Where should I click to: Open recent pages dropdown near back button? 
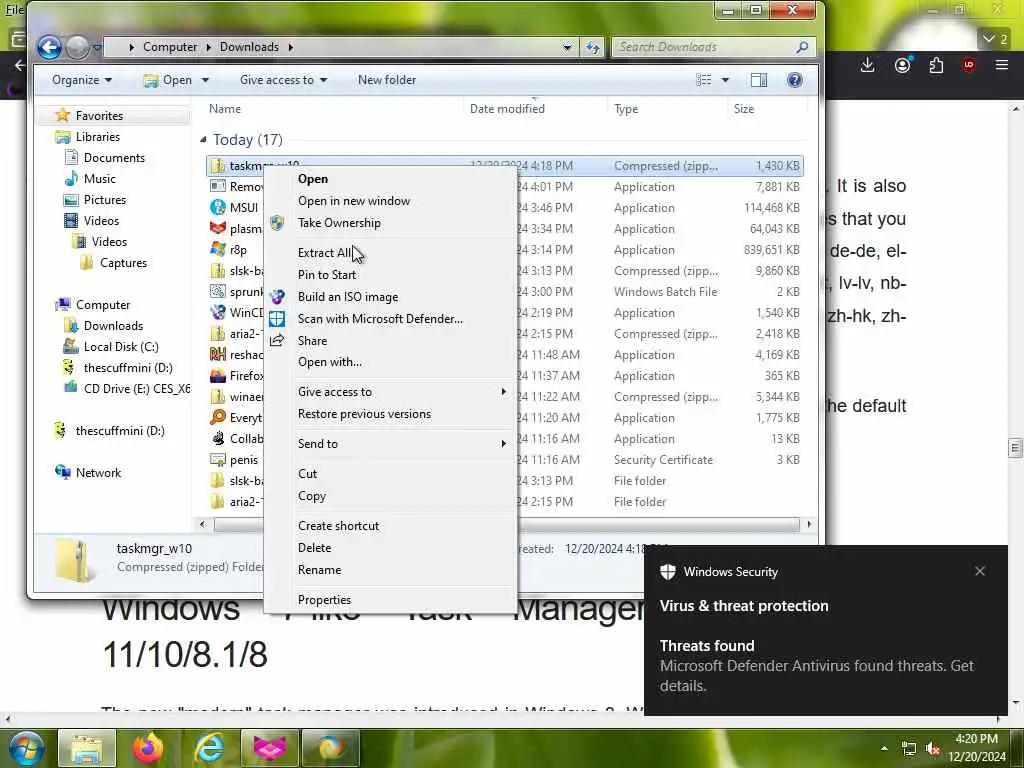click(97, 48)
